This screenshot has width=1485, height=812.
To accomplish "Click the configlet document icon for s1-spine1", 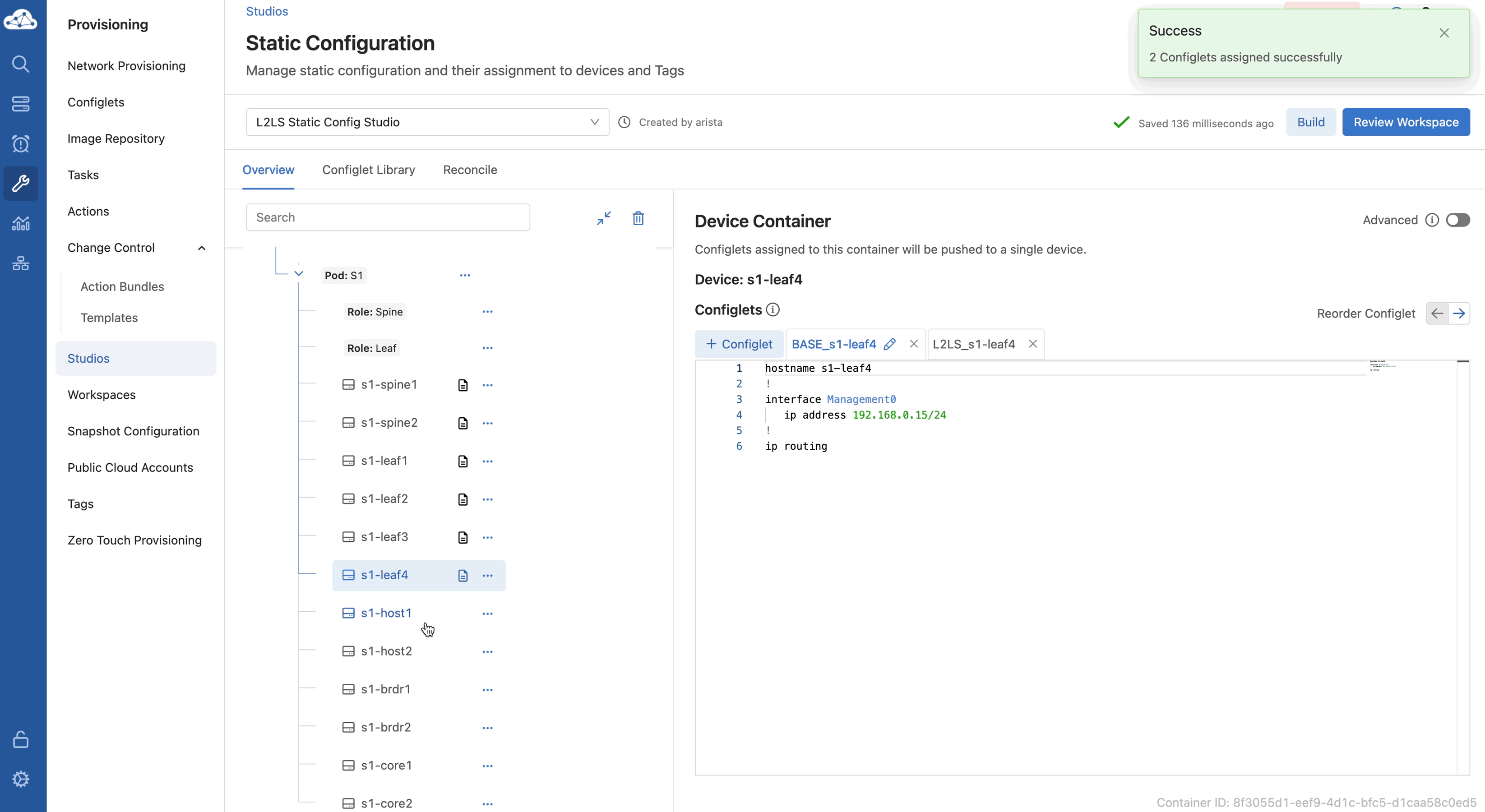I will (x=463, y=385).
